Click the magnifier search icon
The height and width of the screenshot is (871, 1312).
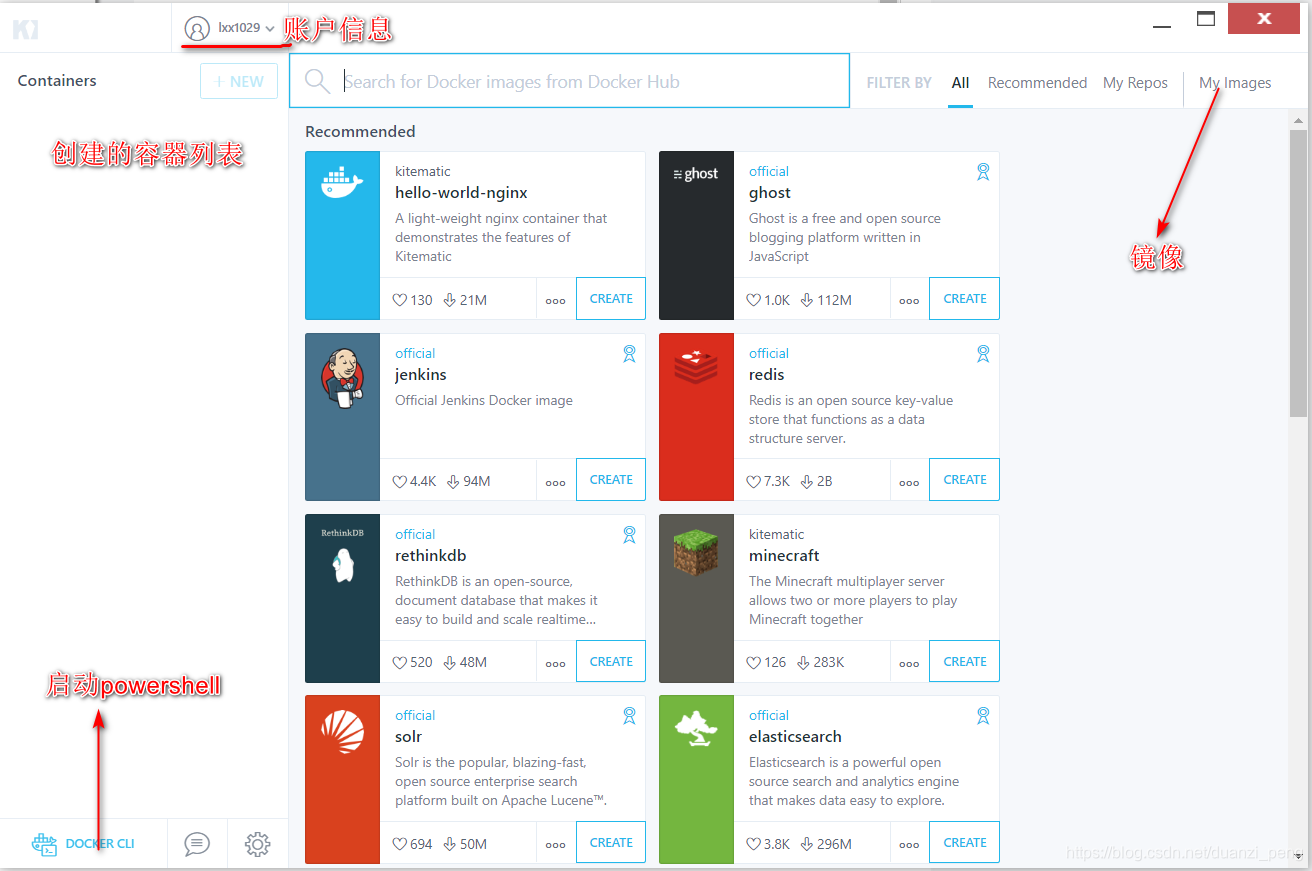(318, 81)
